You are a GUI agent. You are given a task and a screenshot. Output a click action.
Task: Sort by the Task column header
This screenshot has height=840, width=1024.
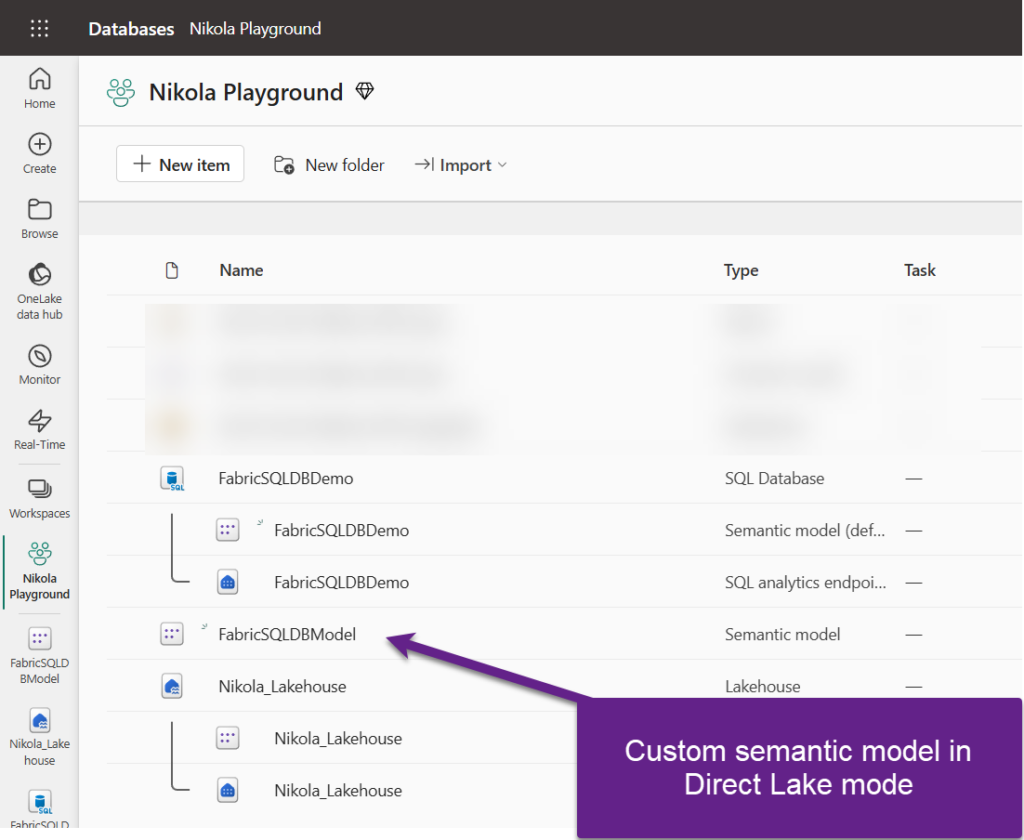(x=920, y=270)
